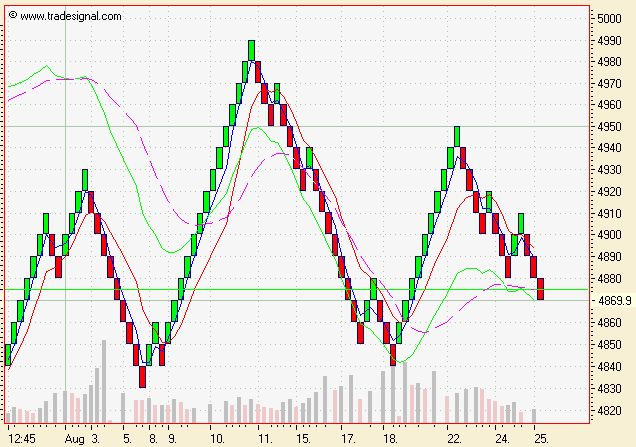Select the 4960 price axis label
This screenshot has height=447, width=636.
609,105
